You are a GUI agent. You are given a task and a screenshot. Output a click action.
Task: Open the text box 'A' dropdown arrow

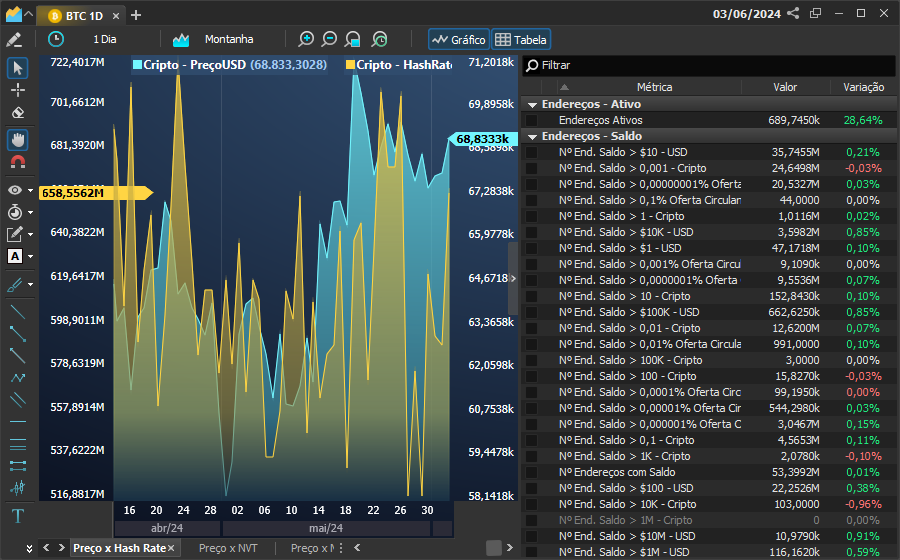point(30,256)
